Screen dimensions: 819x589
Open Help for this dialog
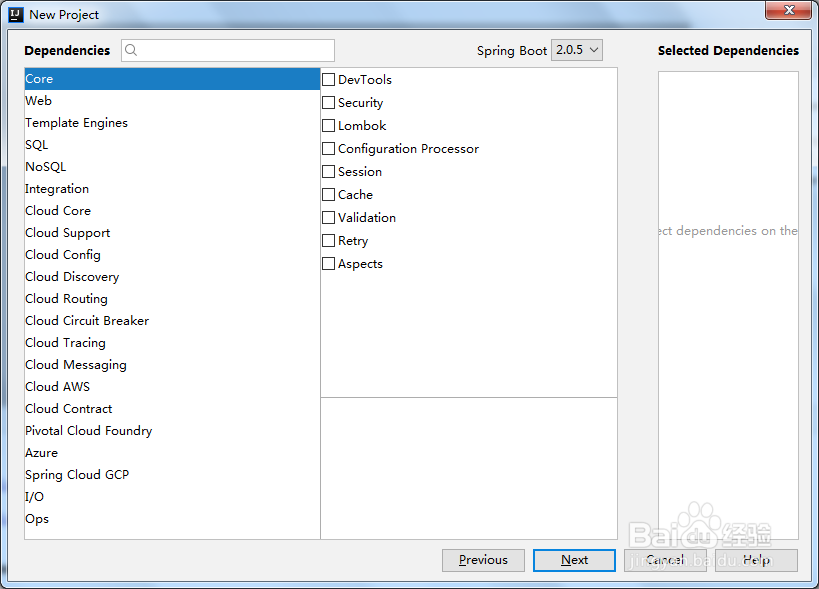pos(756,560)
